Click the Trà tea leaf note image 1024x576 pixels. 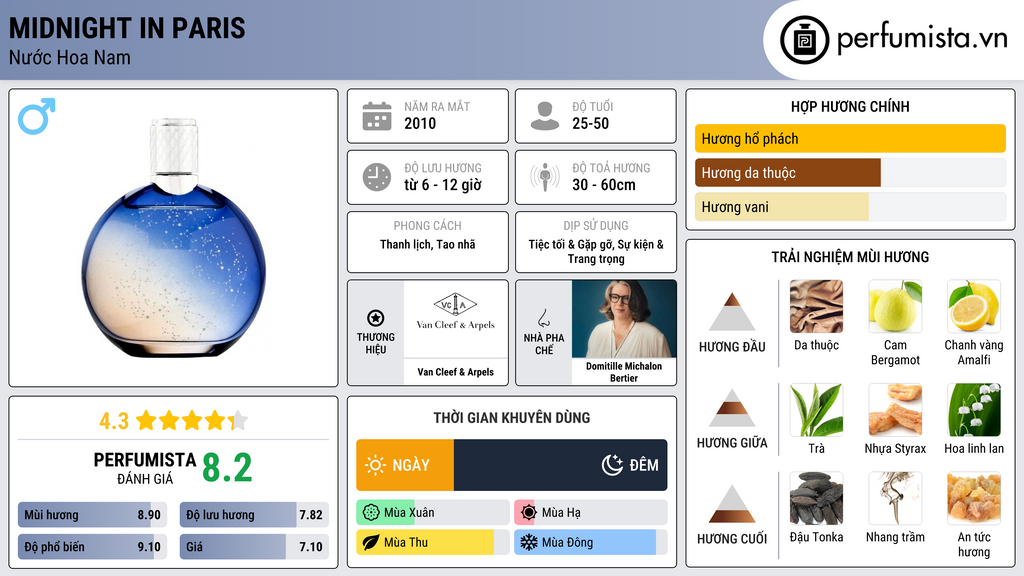point(816,409)
